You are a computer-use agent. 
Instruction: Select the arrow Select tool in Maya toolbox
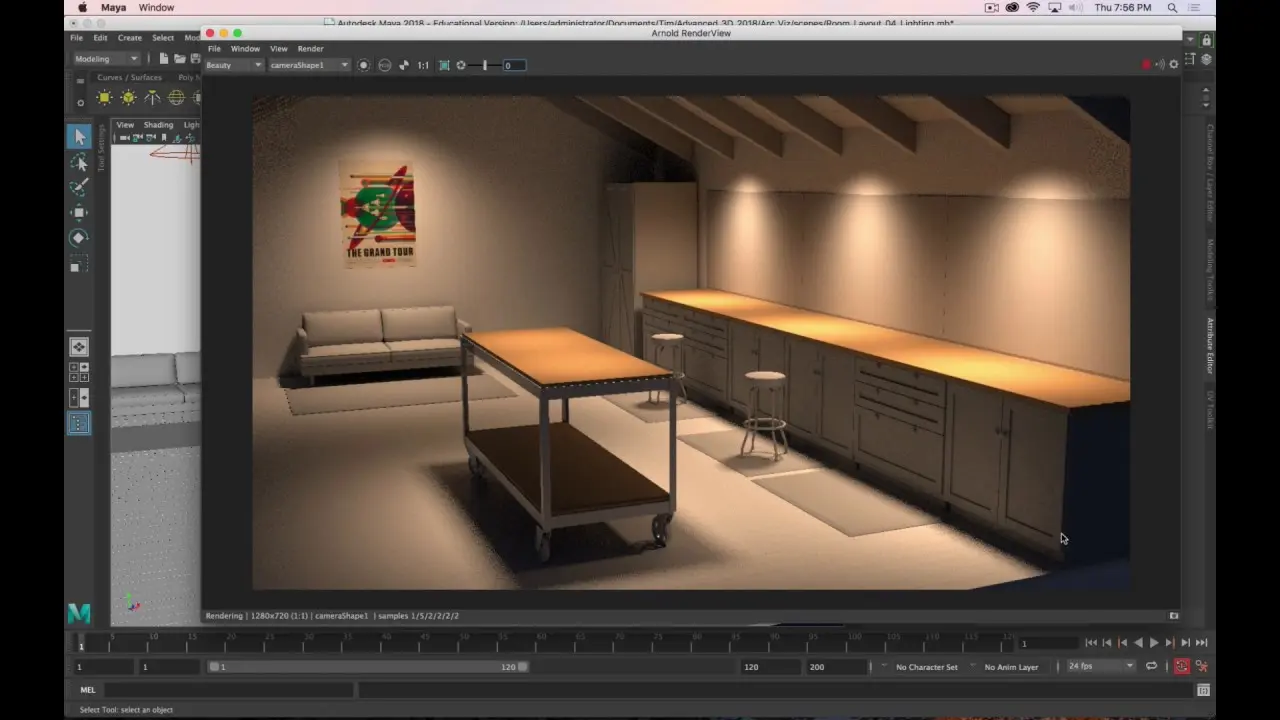(79, 136)
